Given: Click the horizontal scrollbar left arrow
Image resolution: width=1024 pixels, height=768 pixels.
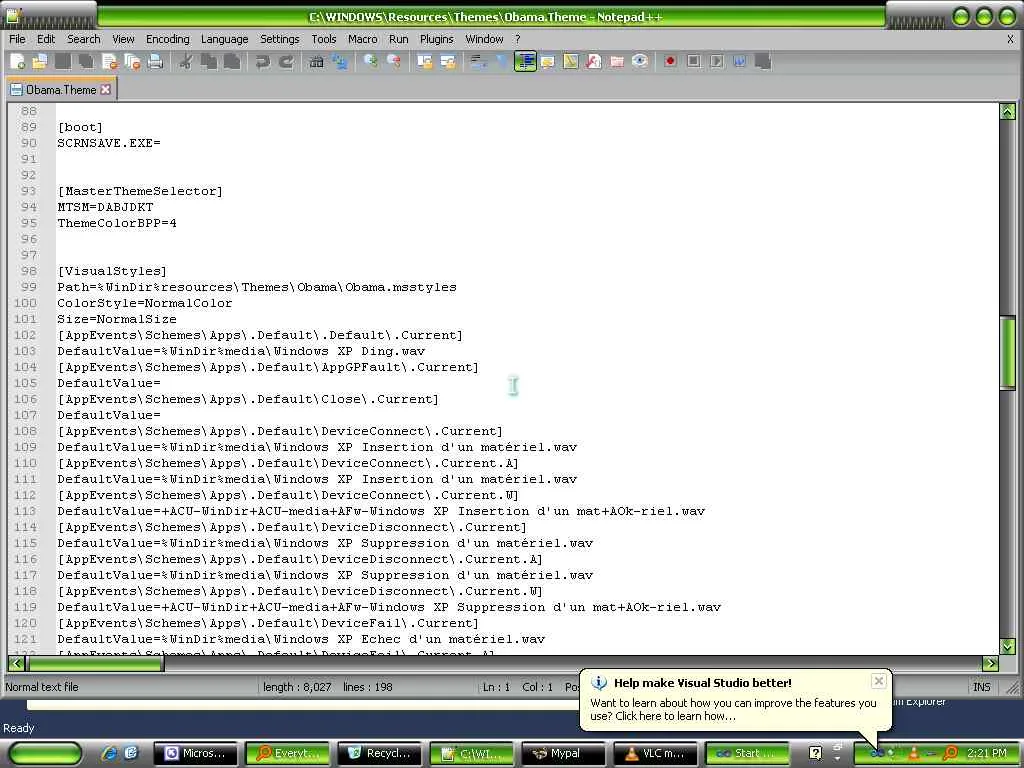Looking at the screenshot, I should [x=16, y=664].
